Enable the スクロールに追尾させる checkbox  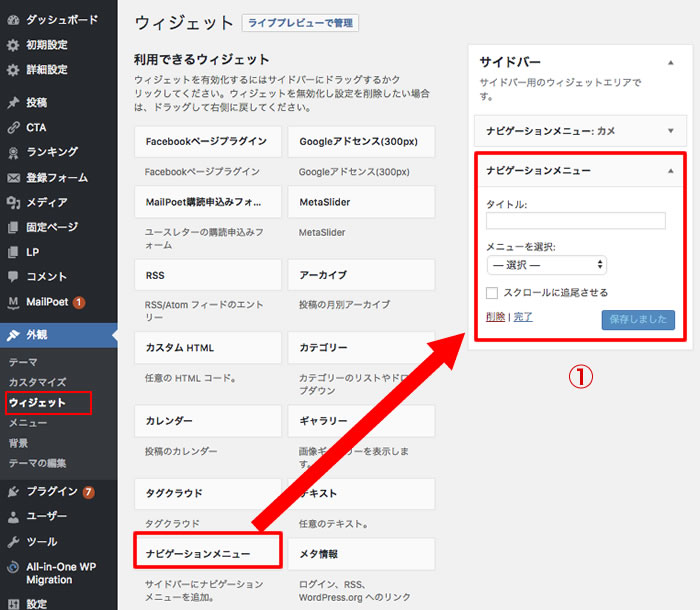pyautogui.click(x=492, y=293)
